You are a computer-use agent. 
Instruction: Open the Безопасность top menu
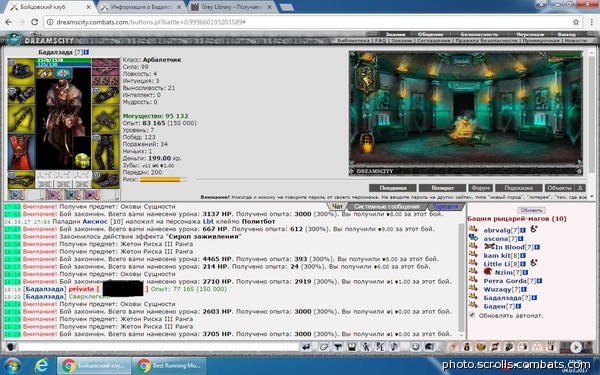click(479, 34)
